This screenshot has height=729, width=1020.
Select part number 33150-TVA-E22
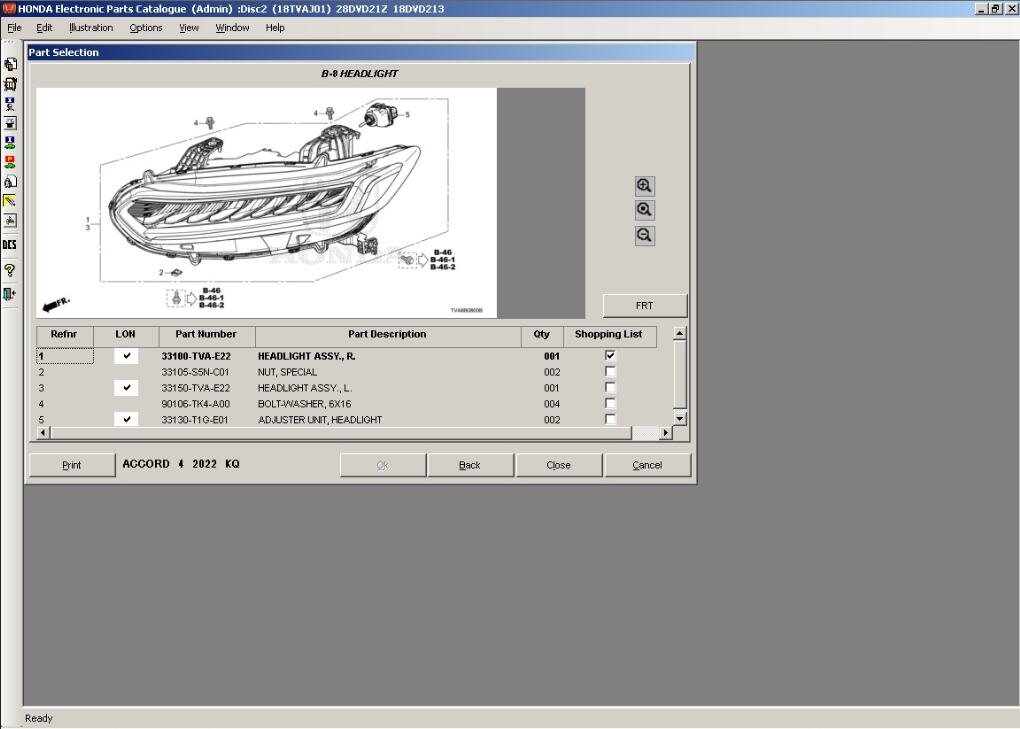[195, 388]
